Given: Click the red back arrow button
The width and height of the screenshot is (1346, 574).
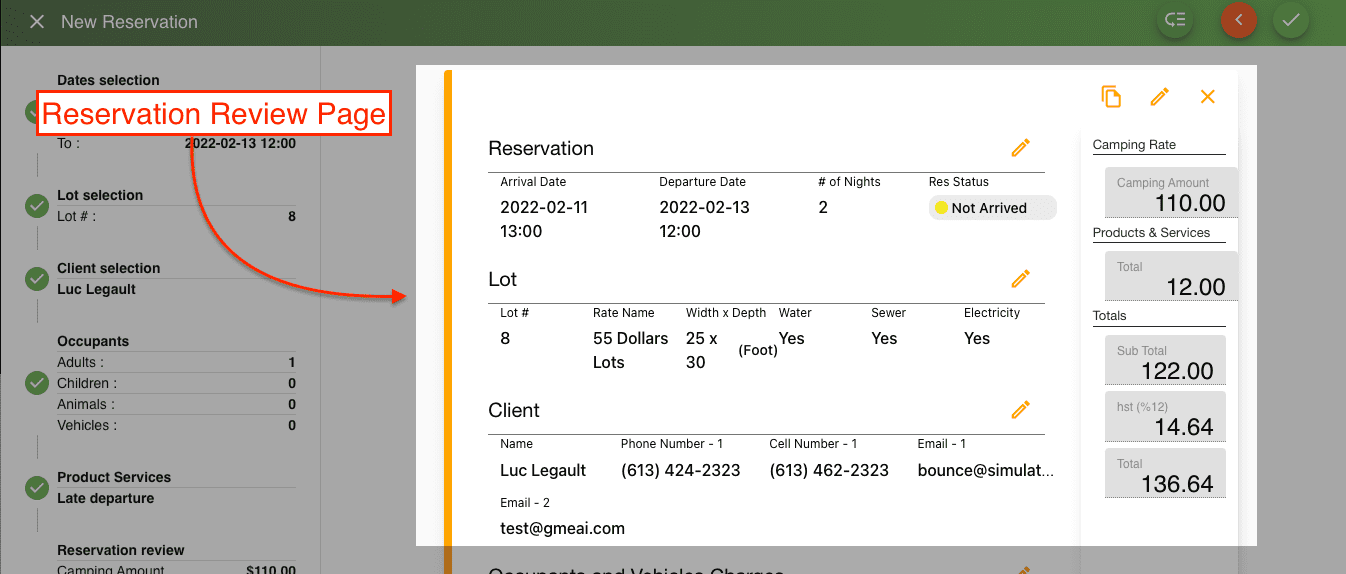Looking at the screenshot, I should pyautogui.click(x=1239, y=20).
